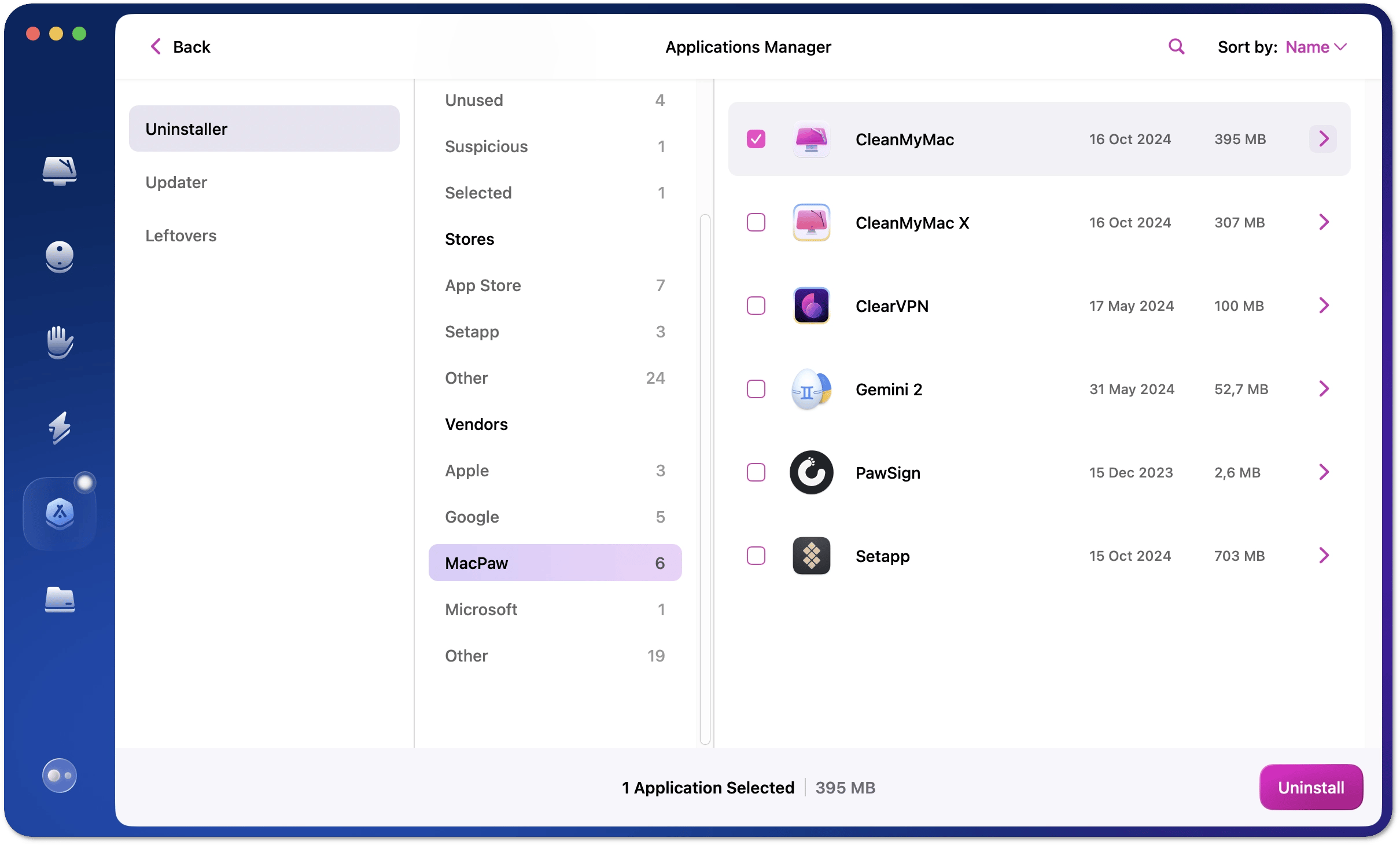Check the CleanMyMac X checkbox
1400x845 pixels.
pyautogui.click(x=756, y=222)
